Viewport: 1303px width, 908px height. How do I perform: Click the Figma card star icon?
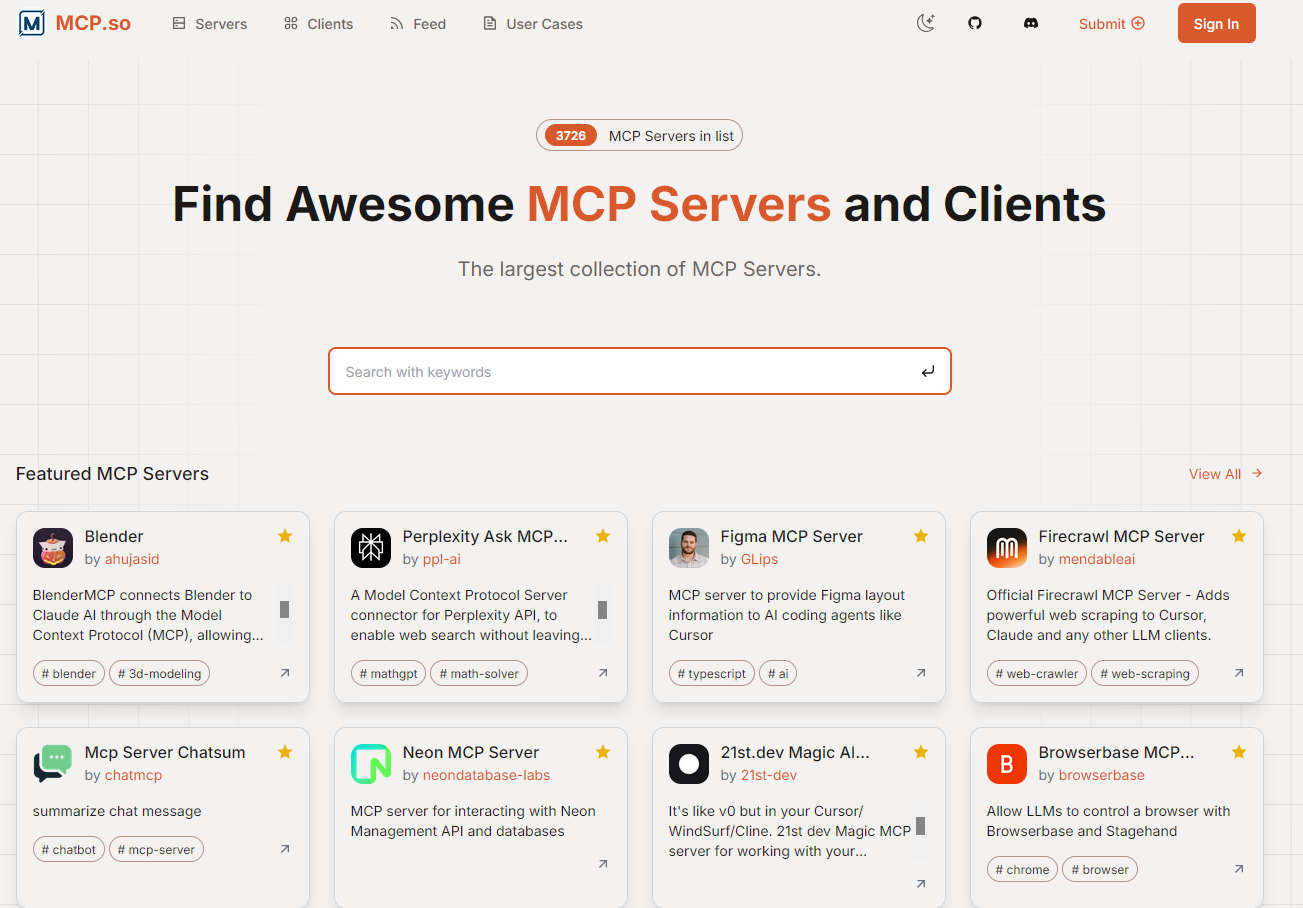coord(921,536)
